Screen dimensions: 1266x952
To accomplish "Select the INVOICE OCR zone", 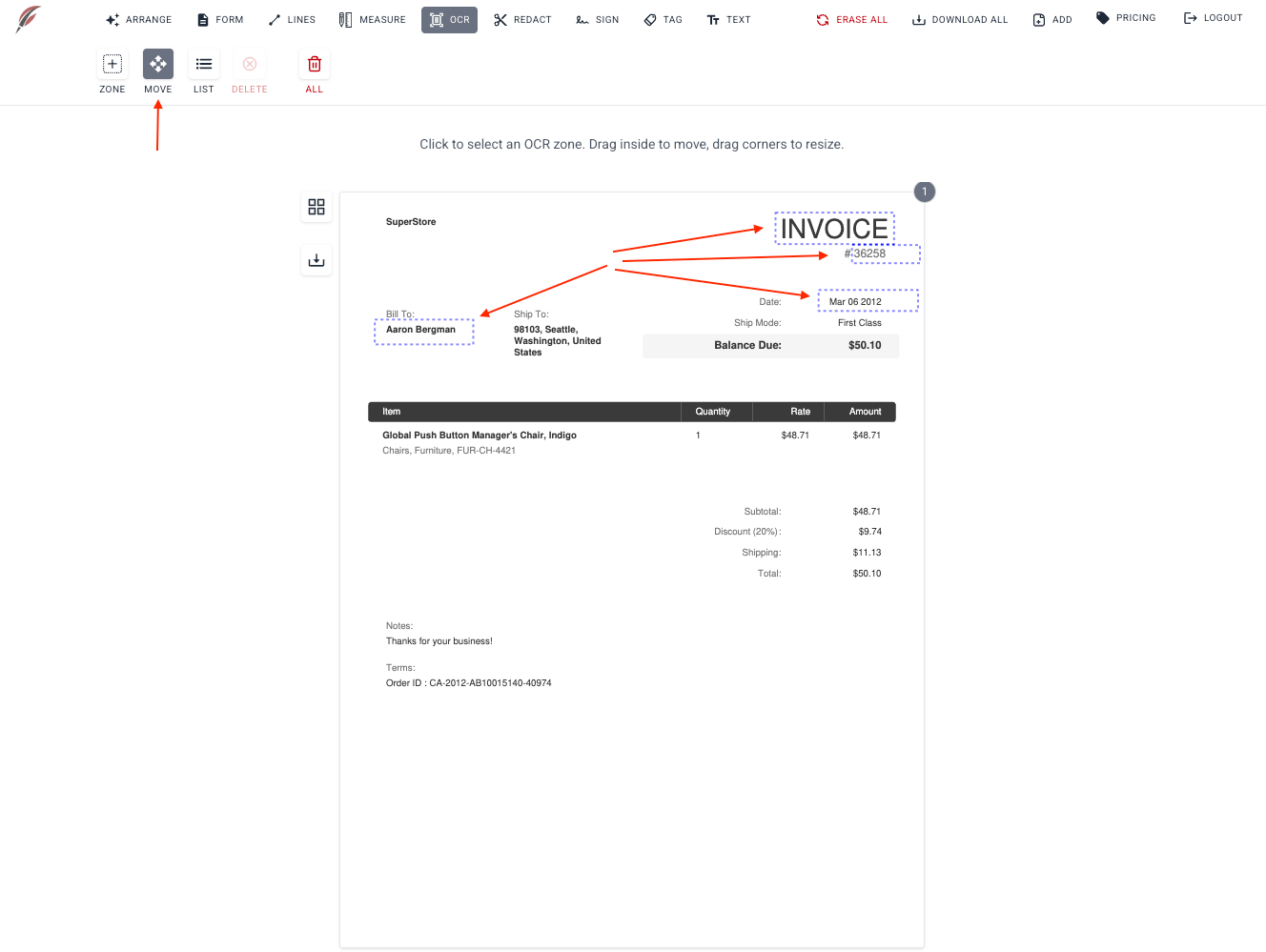I will click(834, 229).
